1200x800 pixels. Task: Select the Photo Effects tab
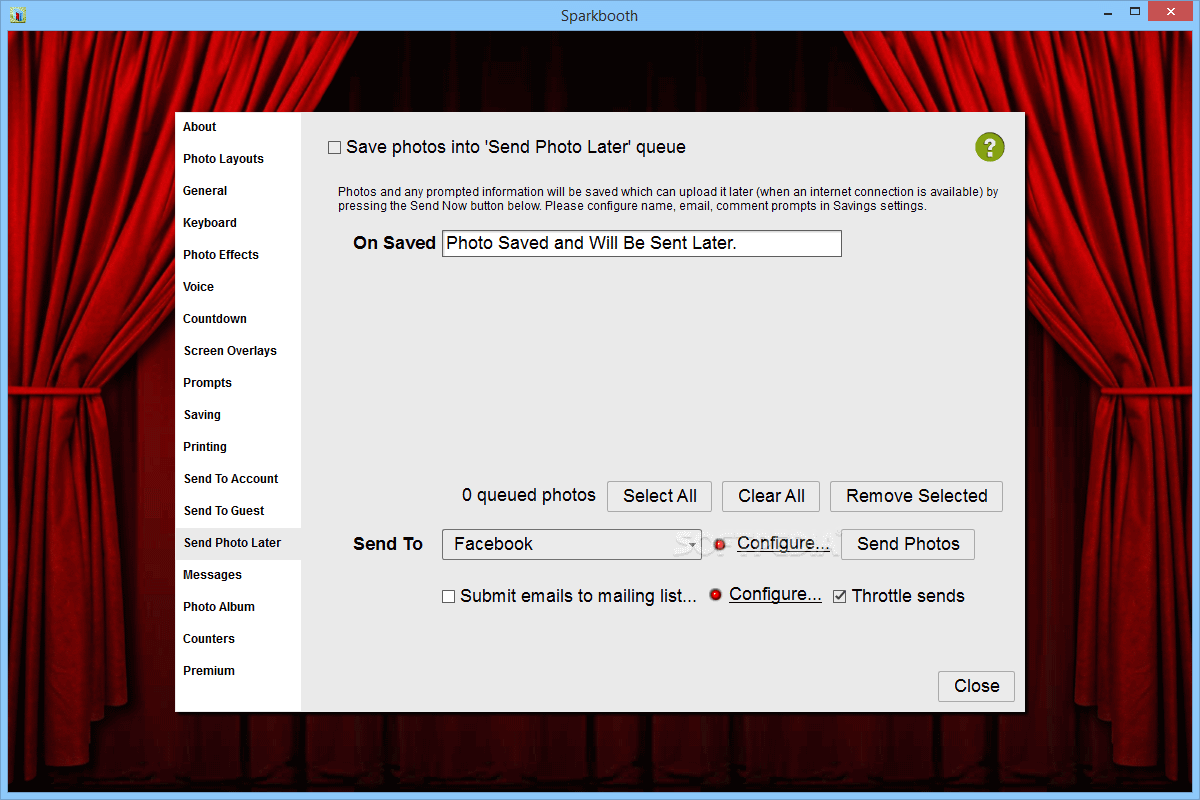(x=238, y=255)
